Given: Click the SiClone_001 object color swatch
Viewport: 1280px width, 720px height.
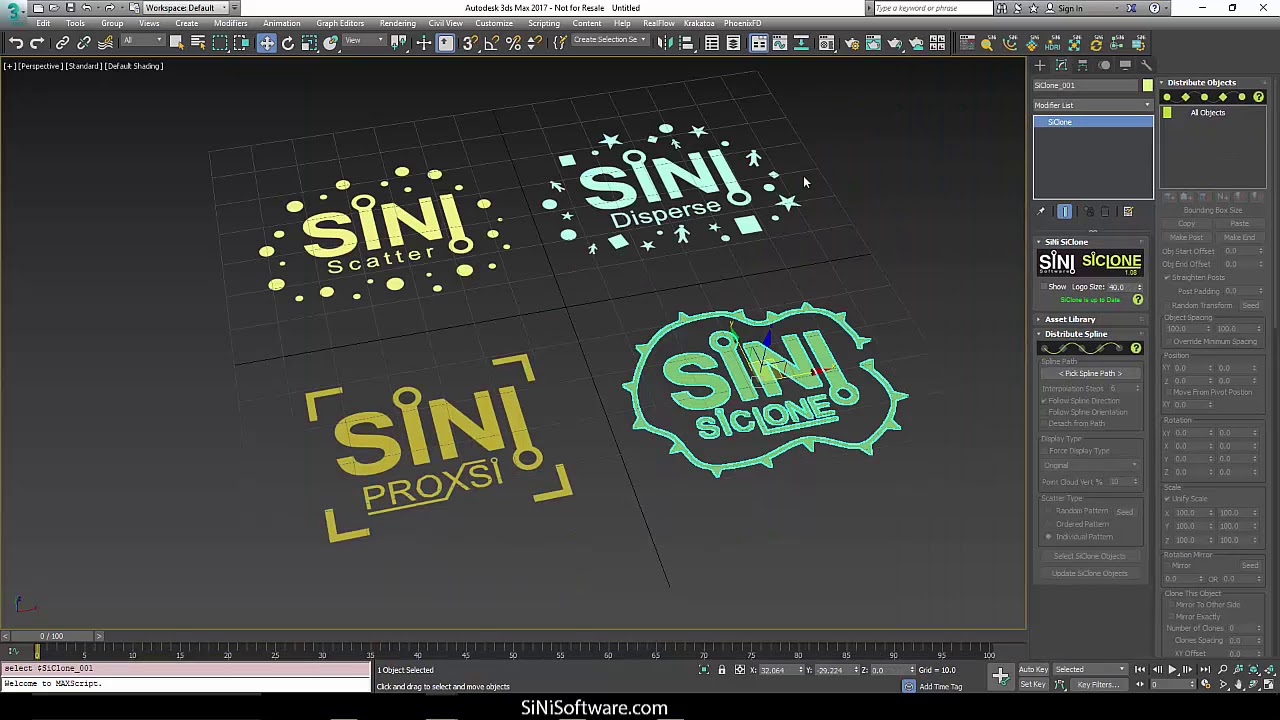Looking at the screenshot, I should click(x=1147, y=85).
